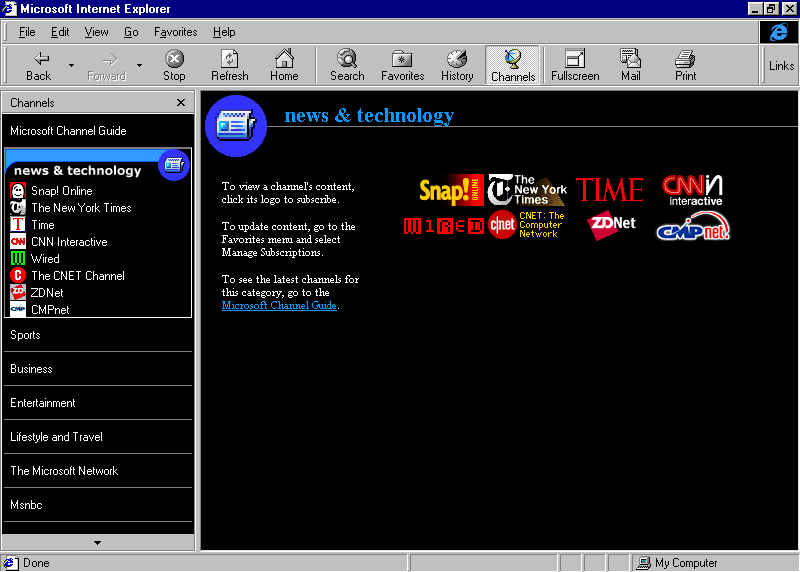Select Snap! Online channel in sidebar
This screenshot has width=800, height=572.
62,191
